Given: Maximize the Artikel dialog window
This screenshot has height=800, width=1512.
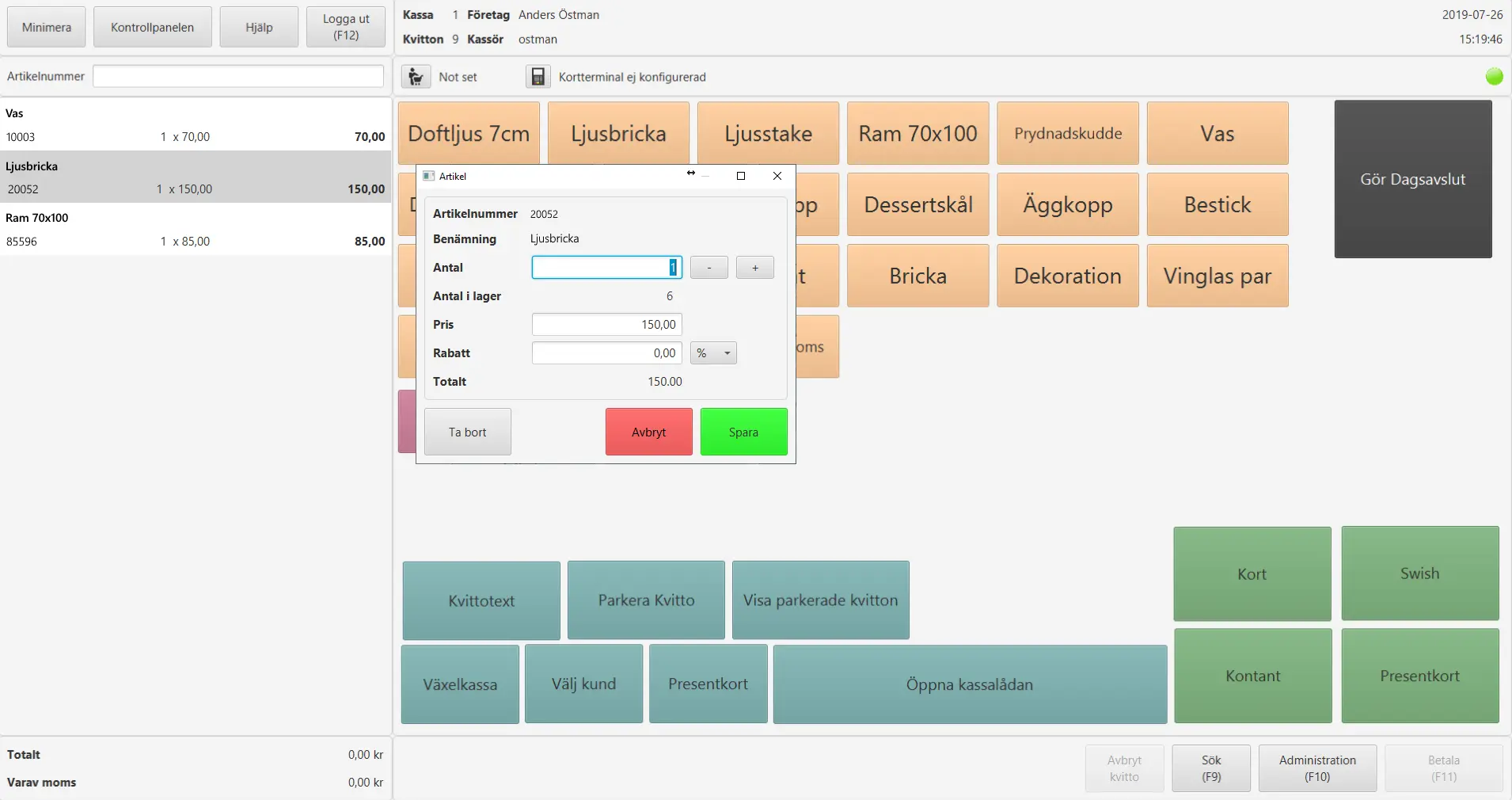Looking at the screenshot, I should point(741,176).
